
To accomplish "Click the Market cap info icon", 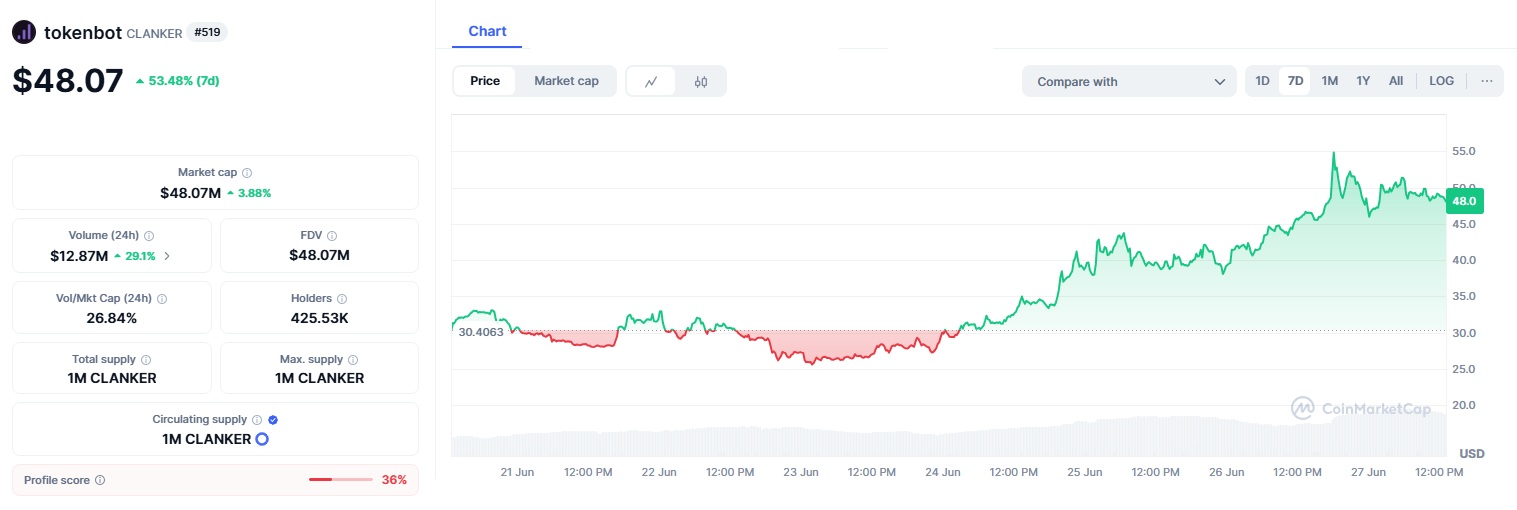I will [247, 173].
